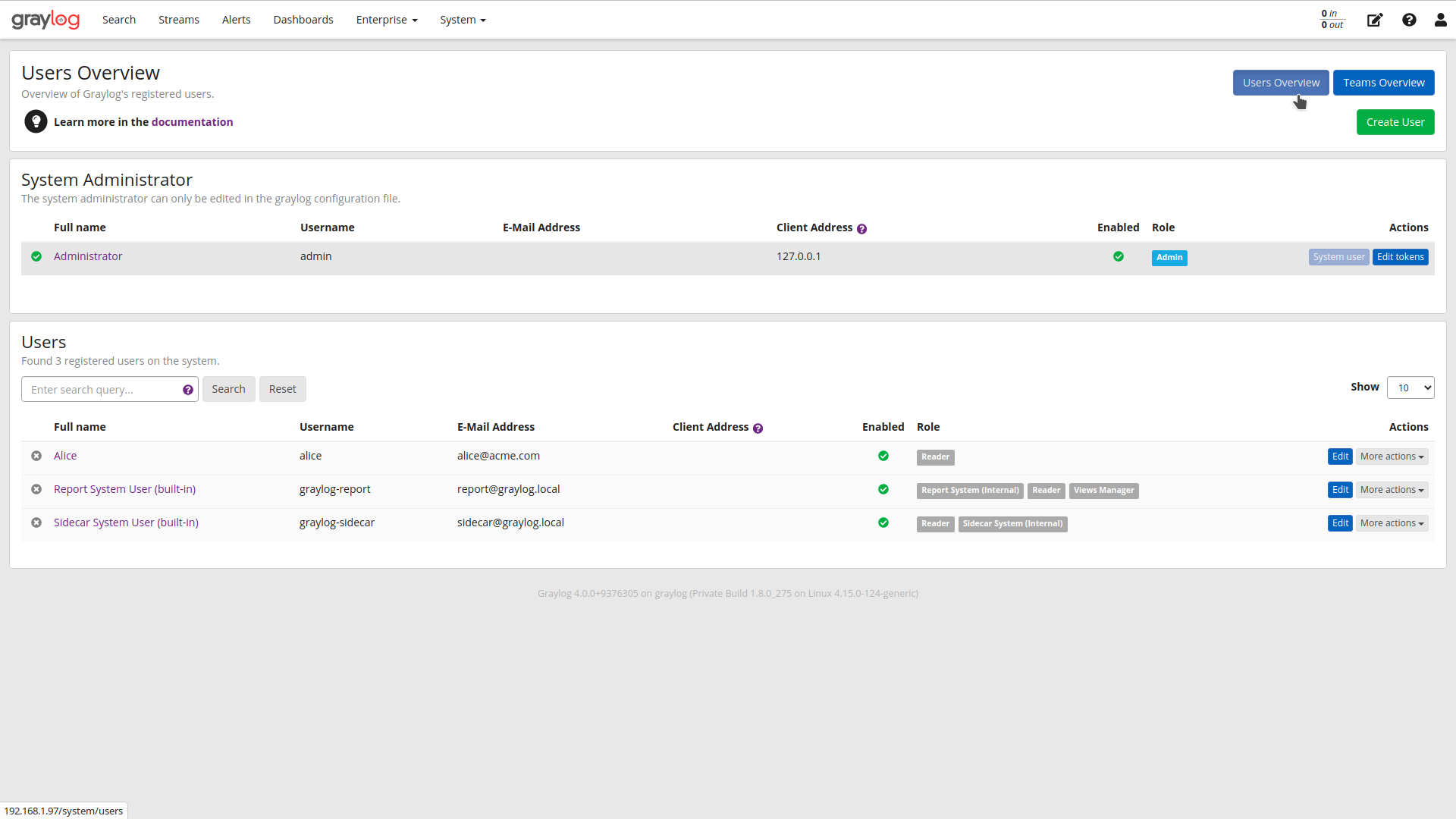Screen dimensions: 1456x819
Task: Click Administrator's enabled green checkmark
Action: [x=1118, y=256]
